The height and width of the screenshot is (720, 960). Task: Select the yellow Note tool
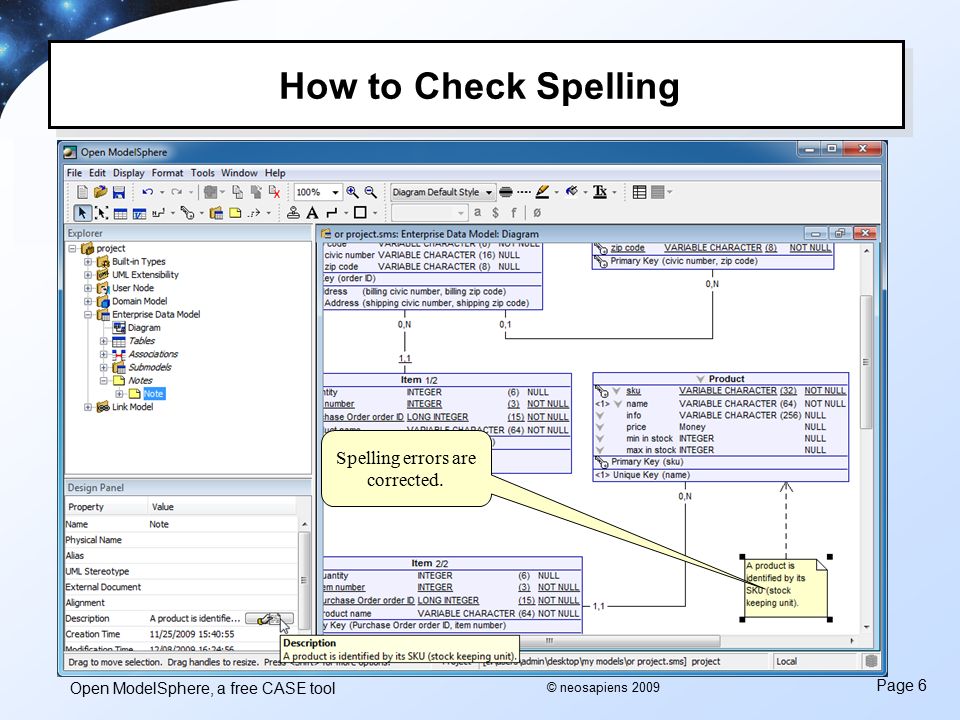[x=235, y=213]
